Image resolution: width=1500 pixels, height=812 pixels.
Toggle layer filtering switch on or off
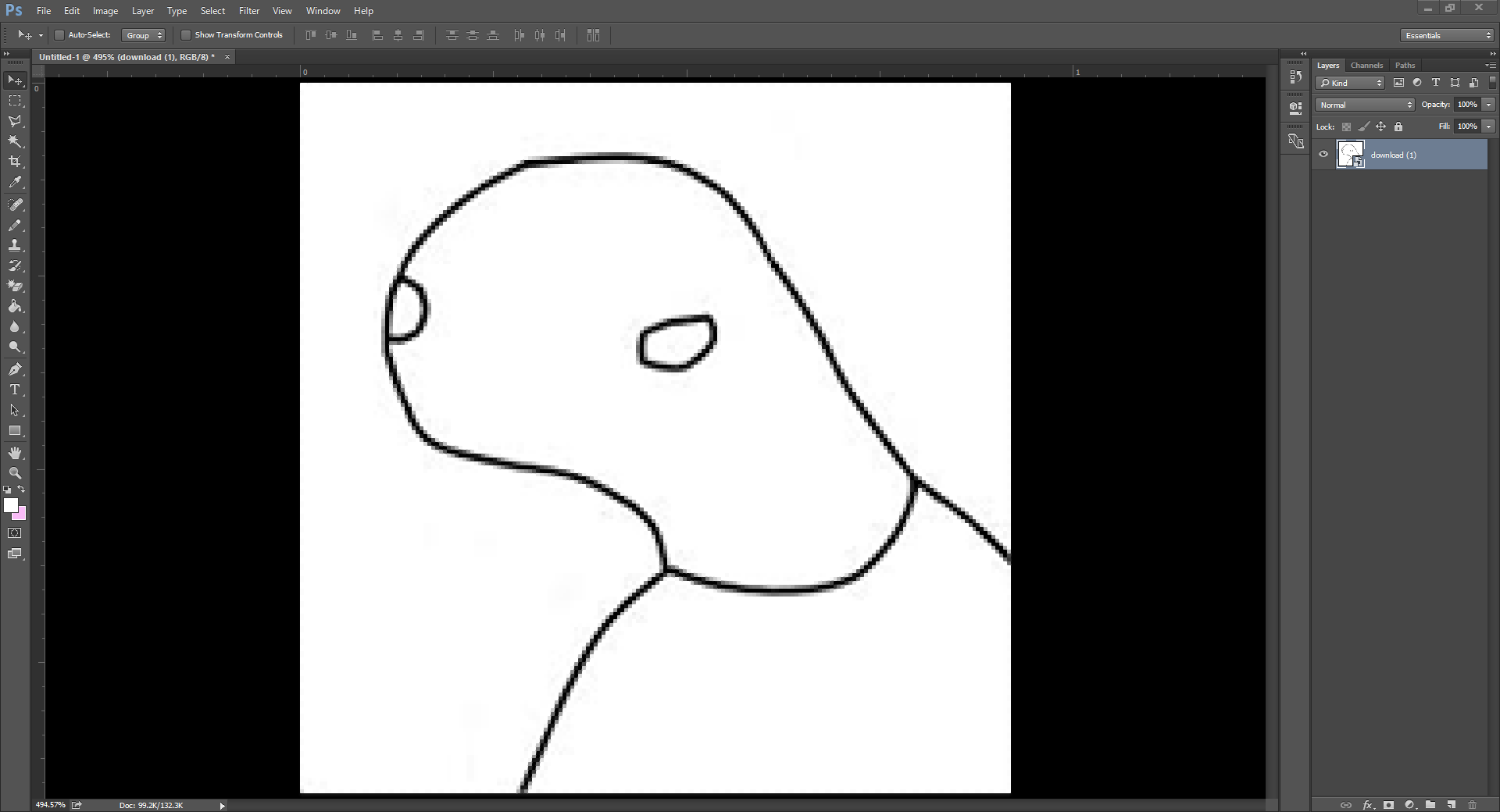(1492, 82)
